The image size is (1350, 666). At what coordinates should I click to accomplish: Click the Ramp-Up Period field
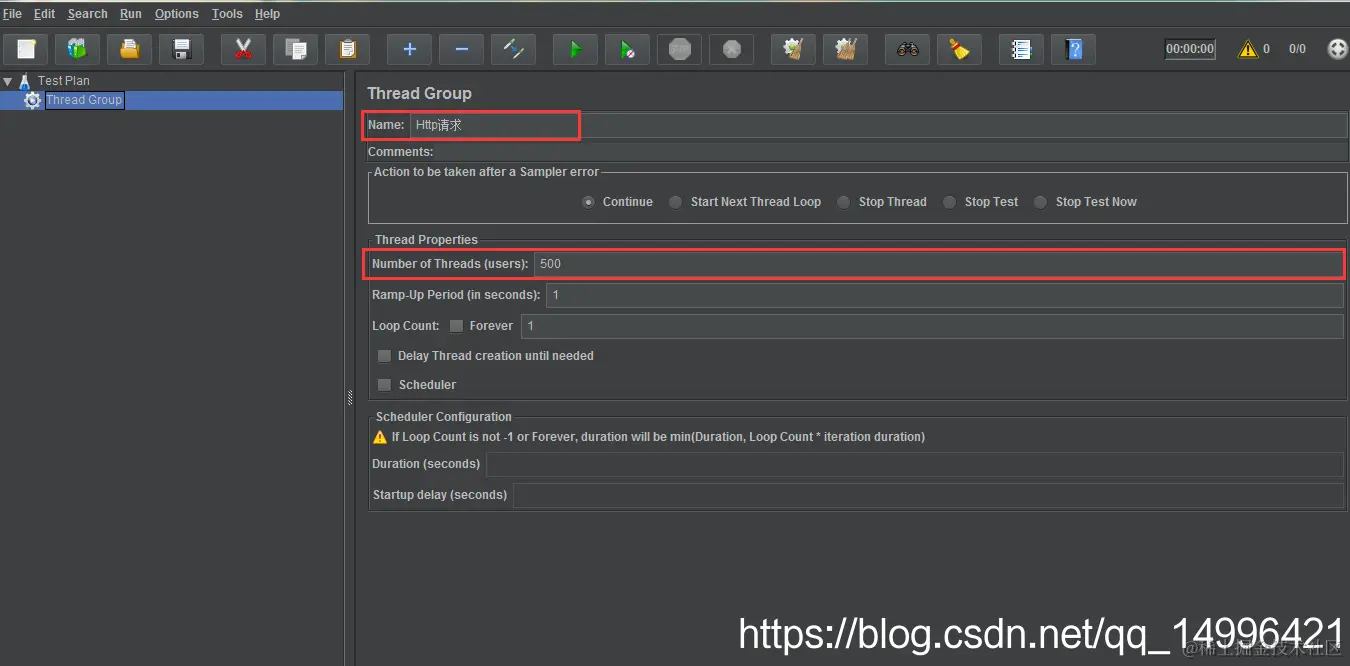[x=944, y=295]
